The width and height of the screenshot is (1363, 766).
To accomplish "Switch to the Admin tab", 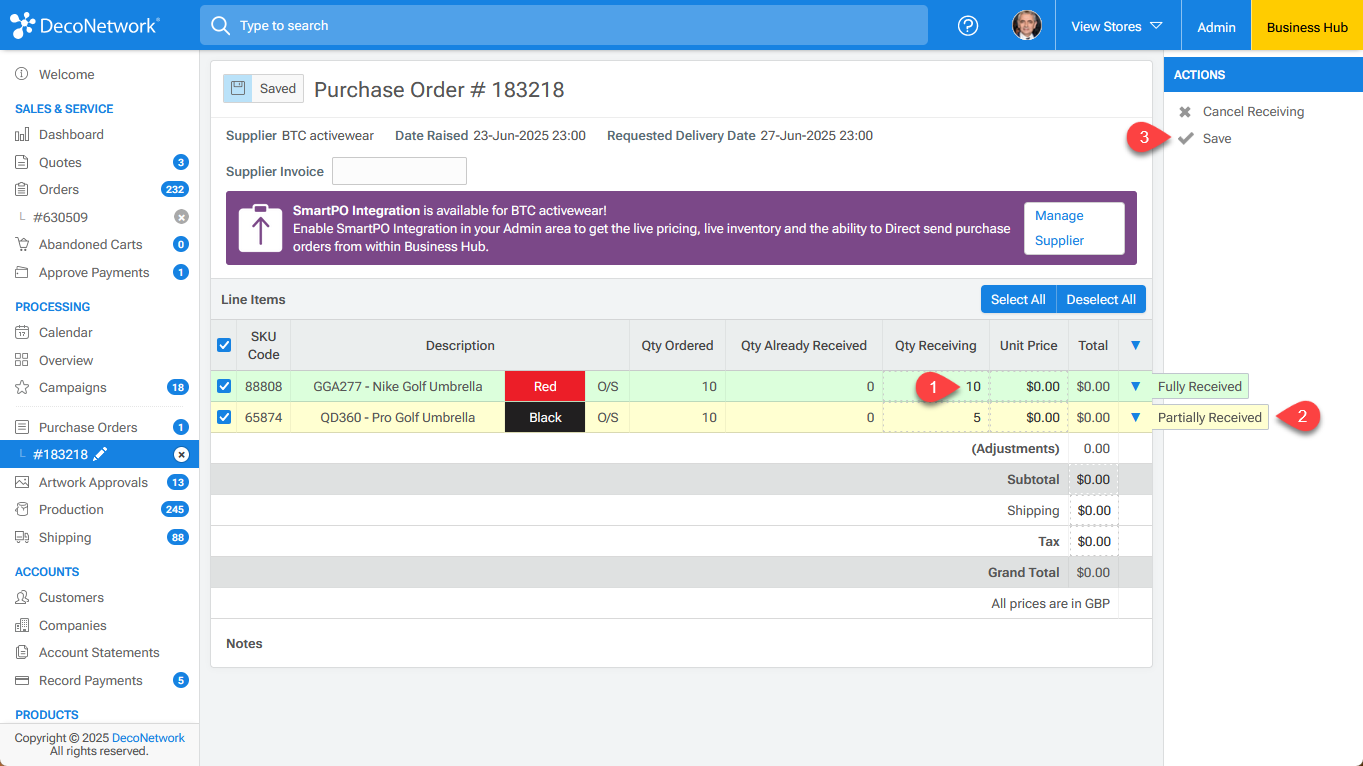I will click(x=1215, y=25).
